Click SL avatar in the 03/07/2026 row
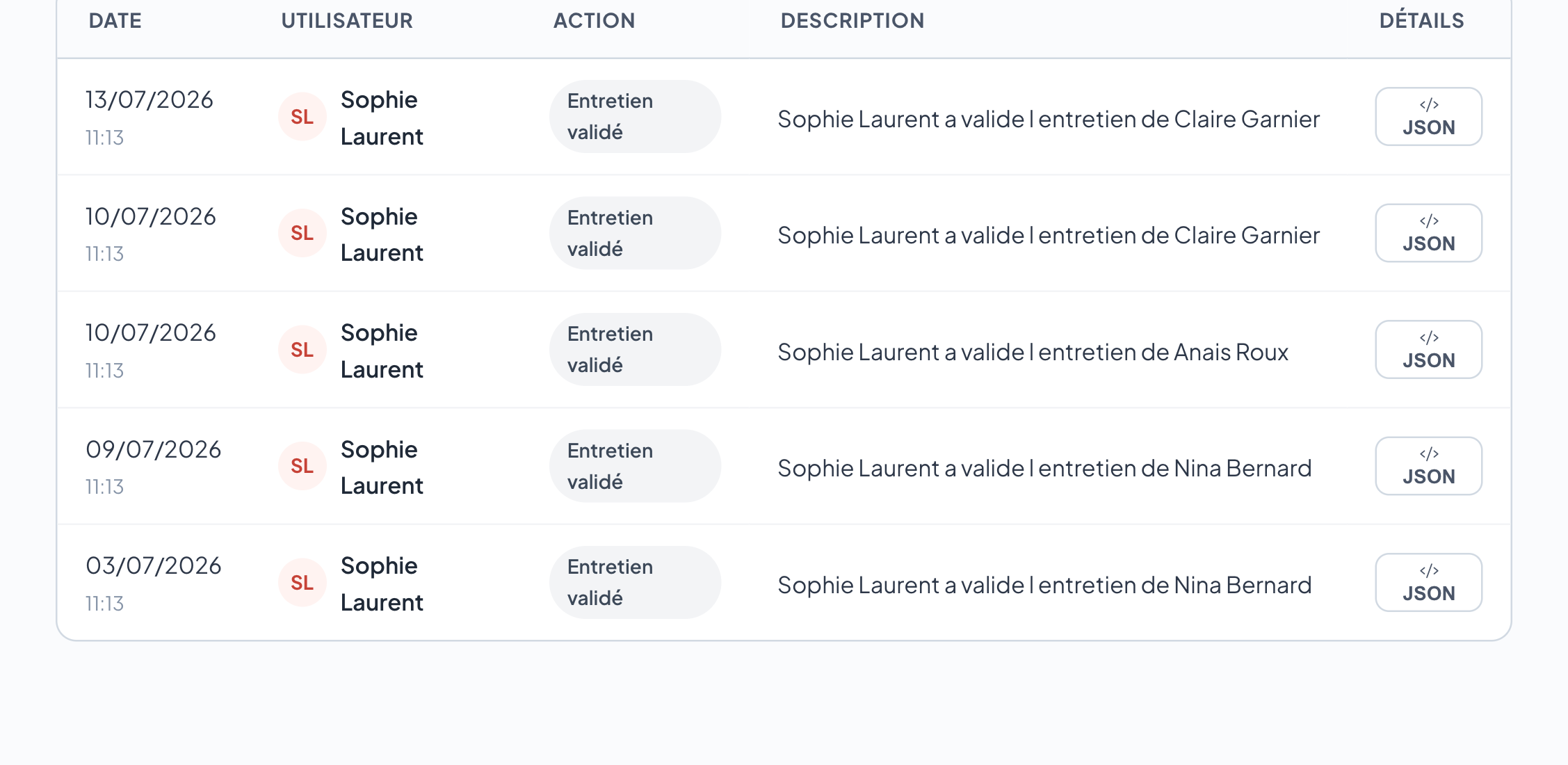Screen dimensions: 1568x765 302,583
